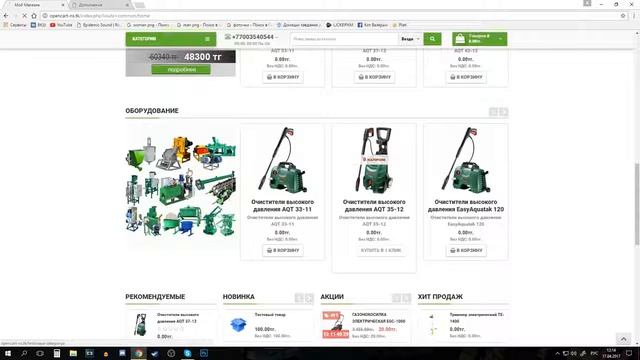
Task: Show next items in НОВИНКА section
Action: 309,298
